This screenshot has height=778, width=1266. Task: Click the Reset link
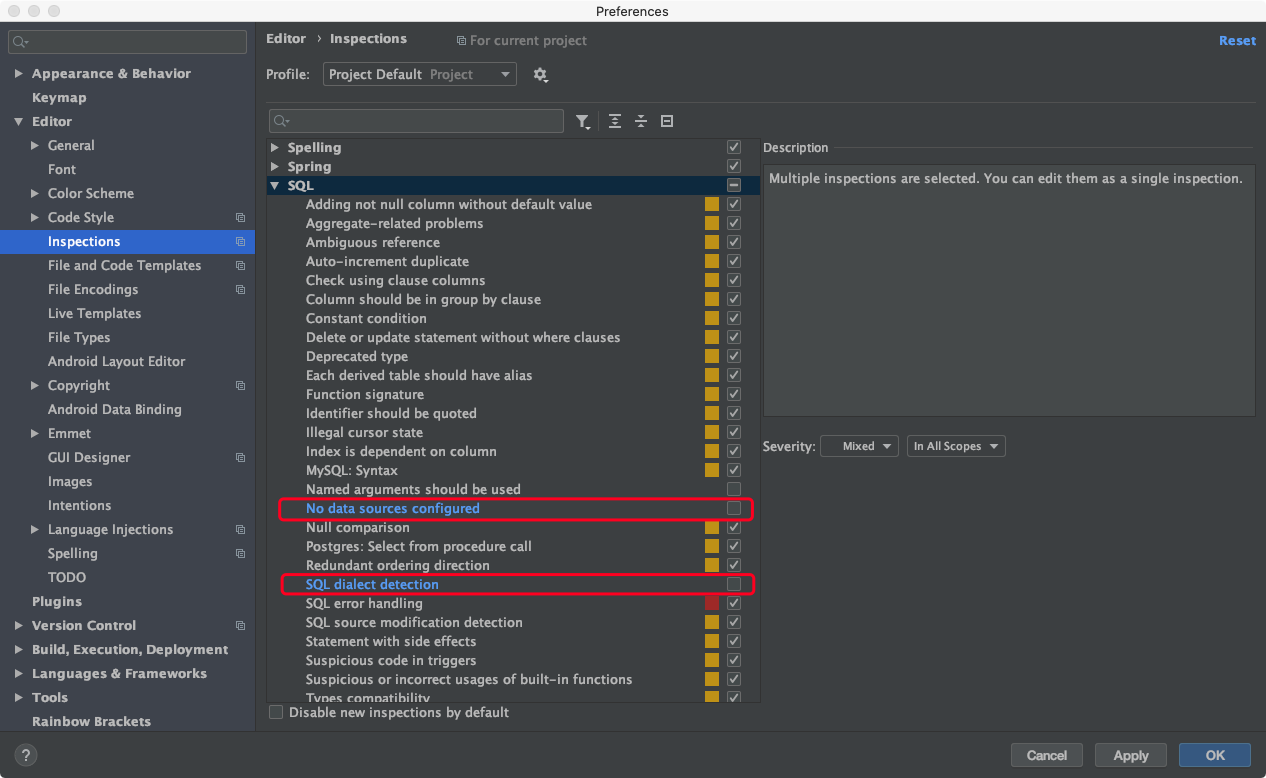[x=1237, y=41]
